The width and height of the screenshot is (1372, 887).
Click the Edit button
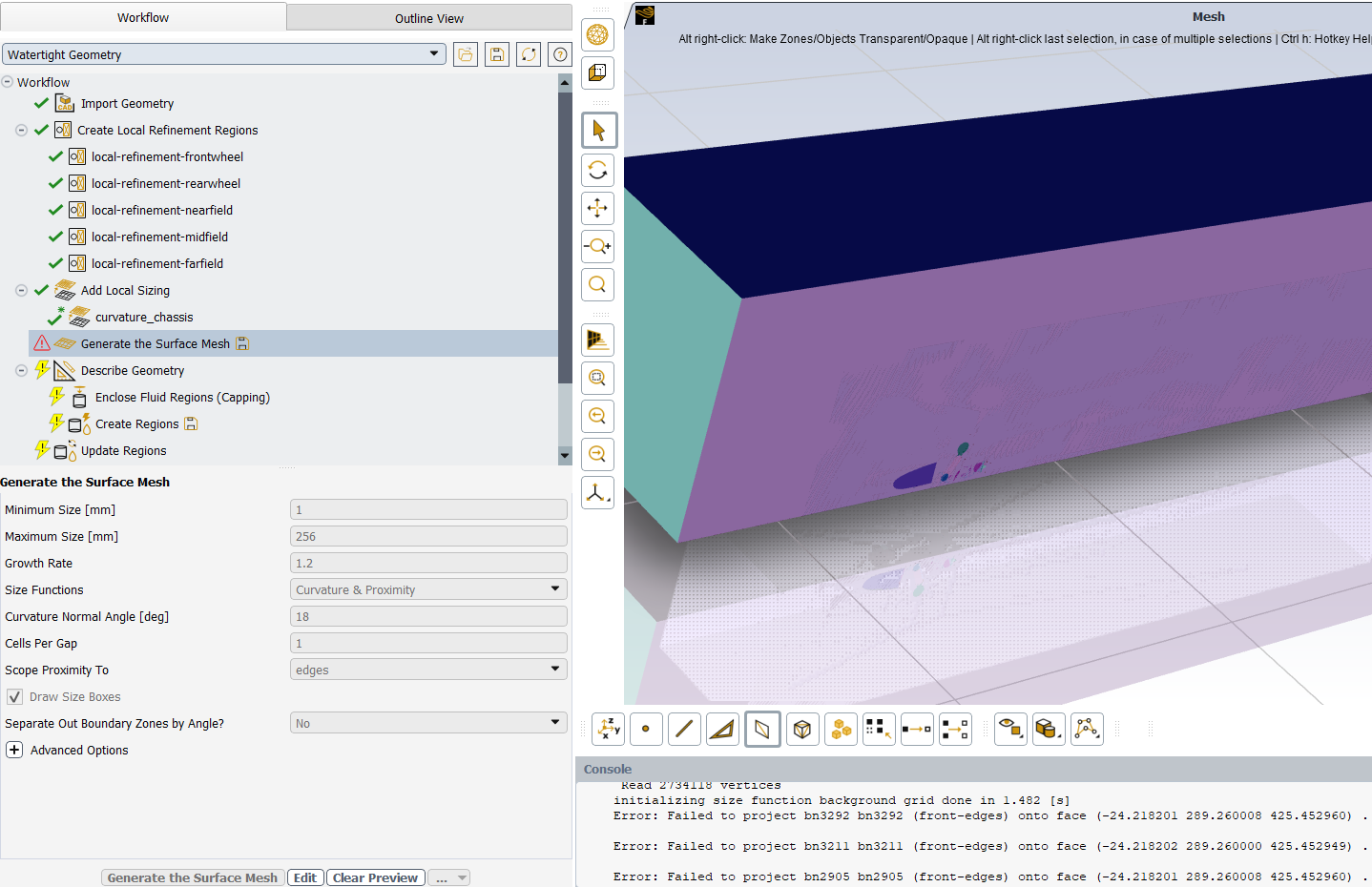[x=305, y=878]
